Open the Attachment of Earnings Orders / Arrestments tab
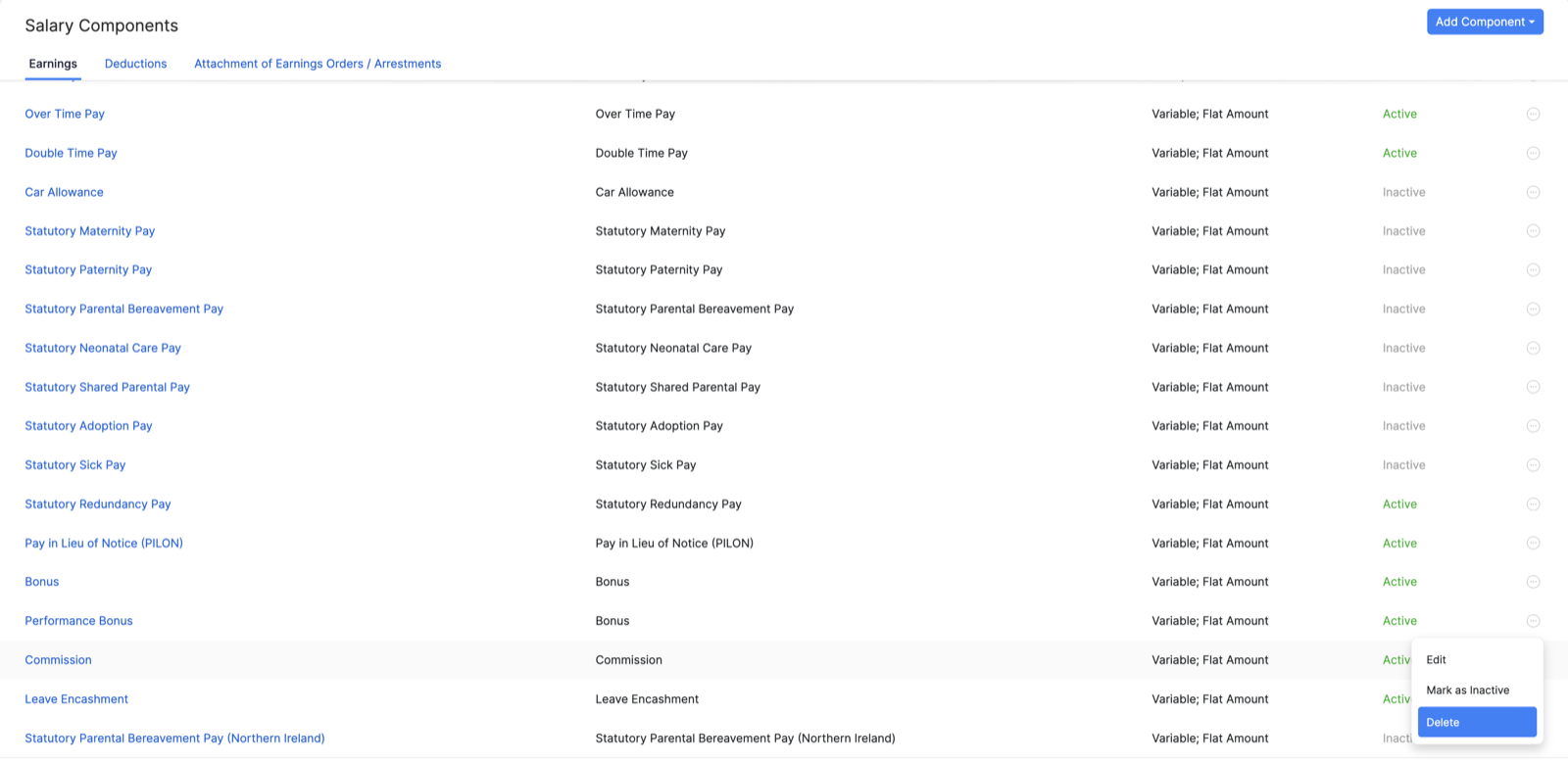This screenshot has width=1568, height=764. [318, 64]
